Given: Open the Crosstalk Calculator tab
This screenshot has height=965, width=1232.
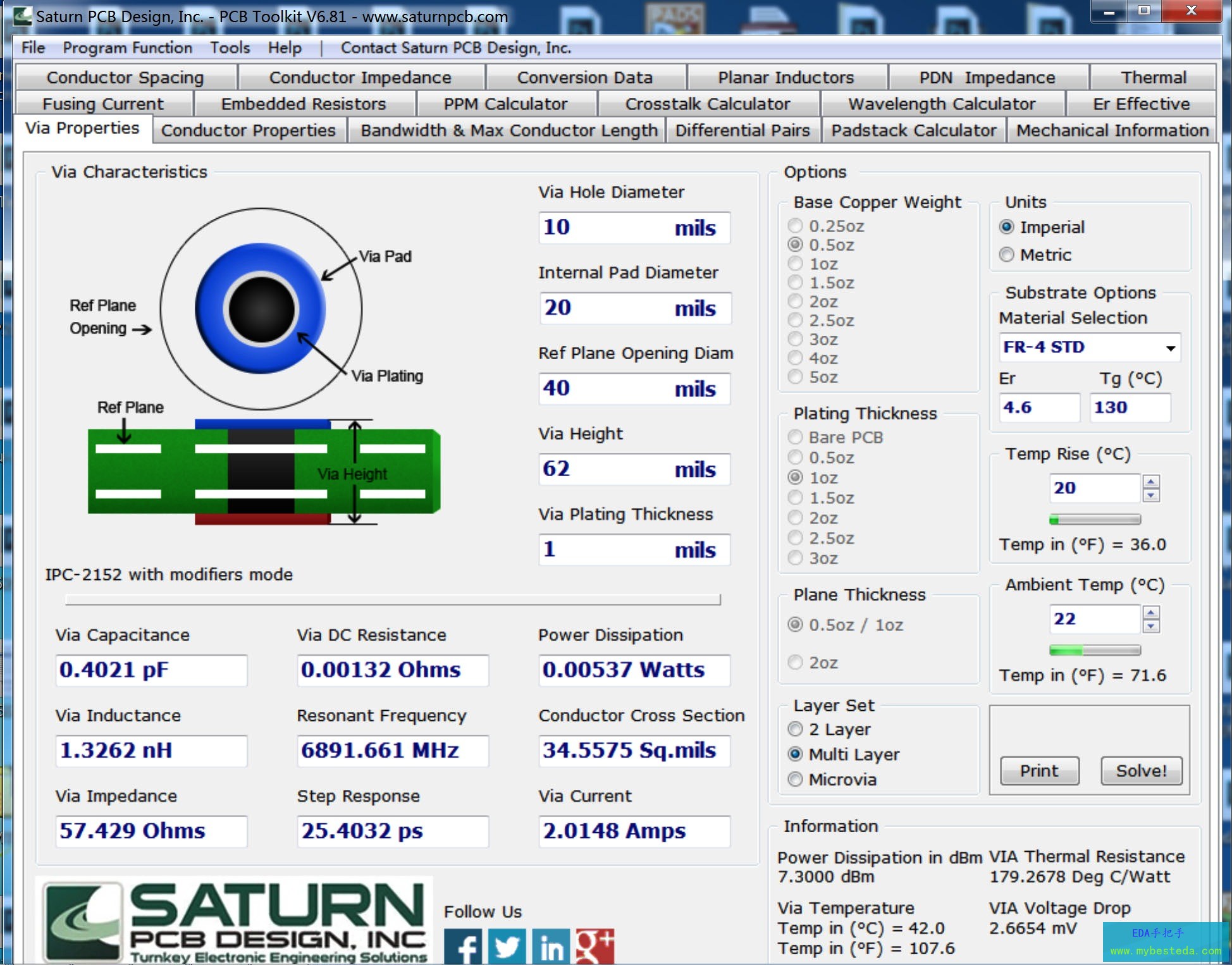Looking at the screenshot, I should 707,104.
